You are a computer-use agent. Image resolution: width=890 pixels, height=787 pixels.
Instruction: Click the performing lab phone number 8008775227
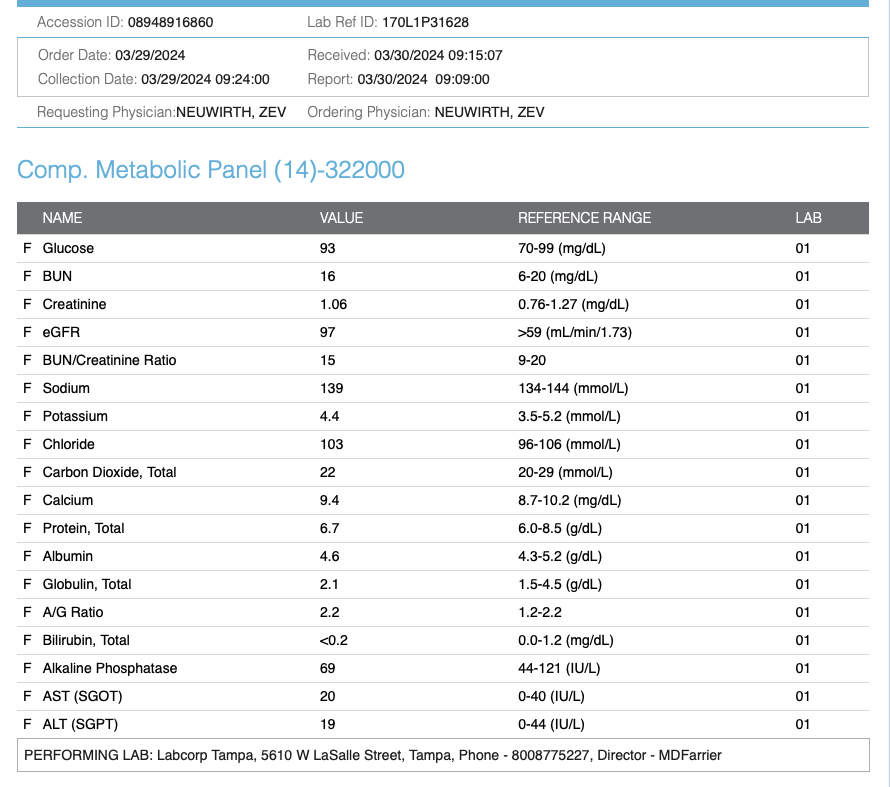click(551, 755)
